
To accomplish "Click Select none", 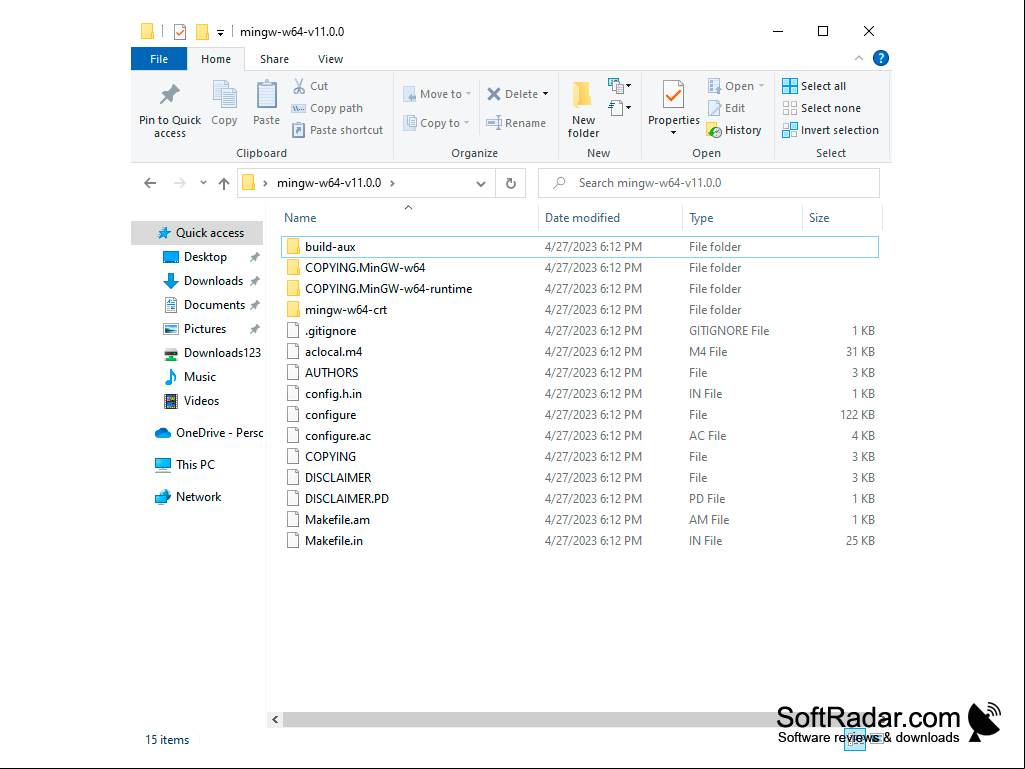I will click(822, 108).
